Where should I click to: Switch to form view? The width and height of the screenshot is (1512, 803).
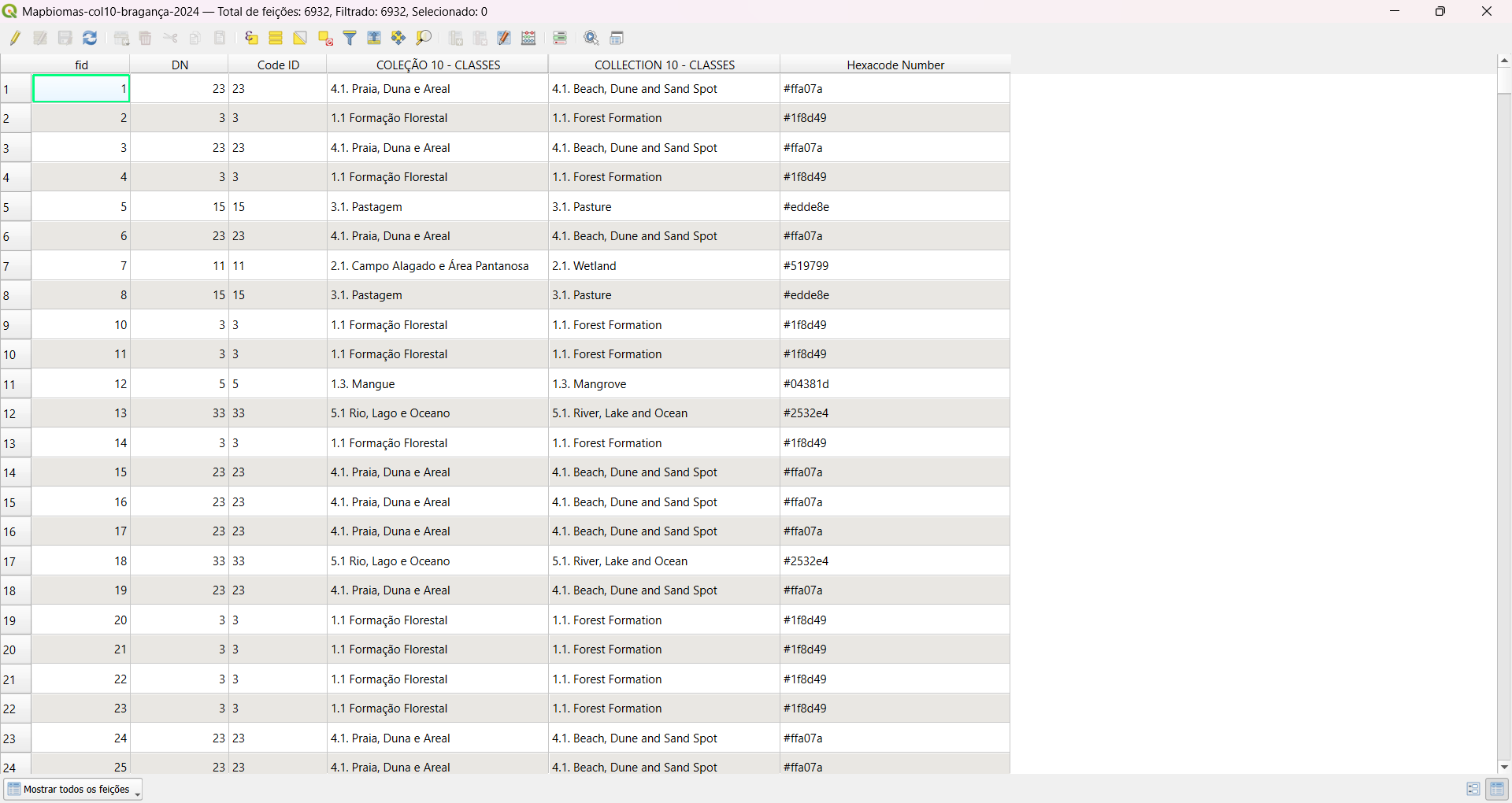(1473, 789)
